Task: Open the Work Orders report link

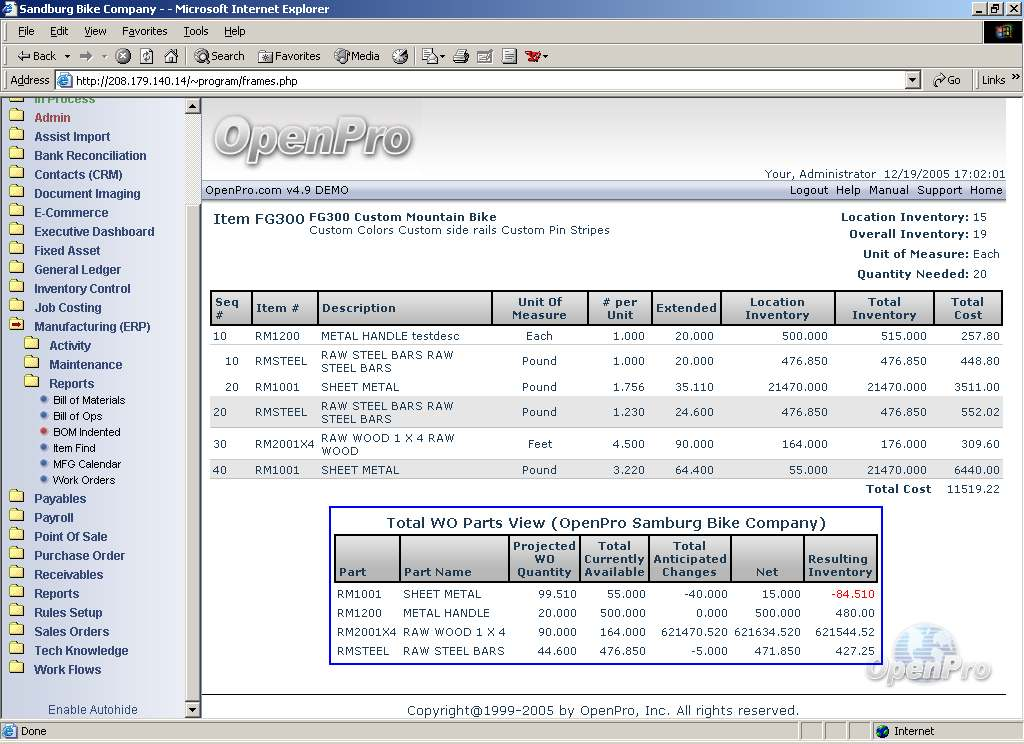Action: (84, 480)
